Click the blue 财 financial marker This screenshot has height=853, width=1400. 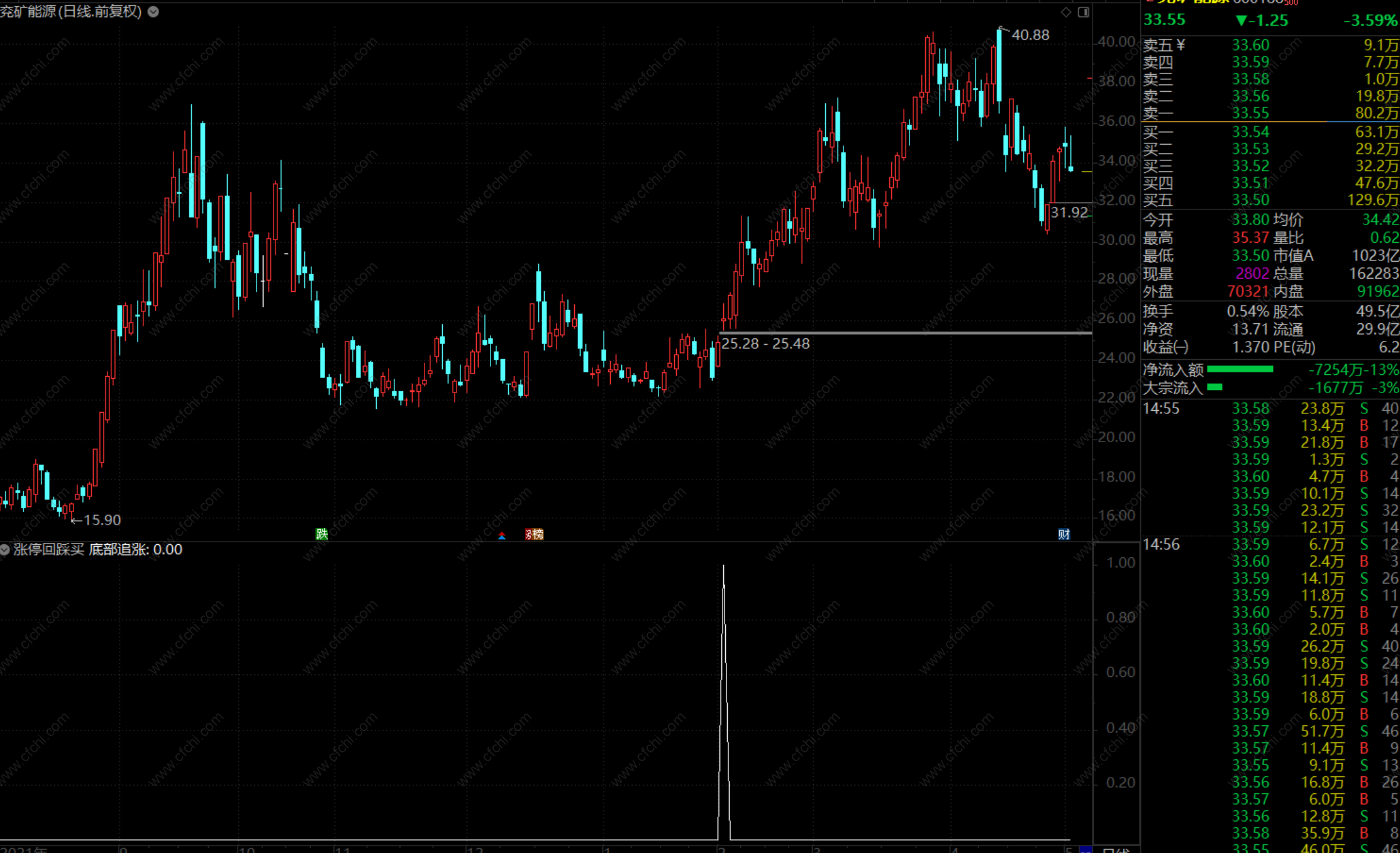click(1064, 534)
